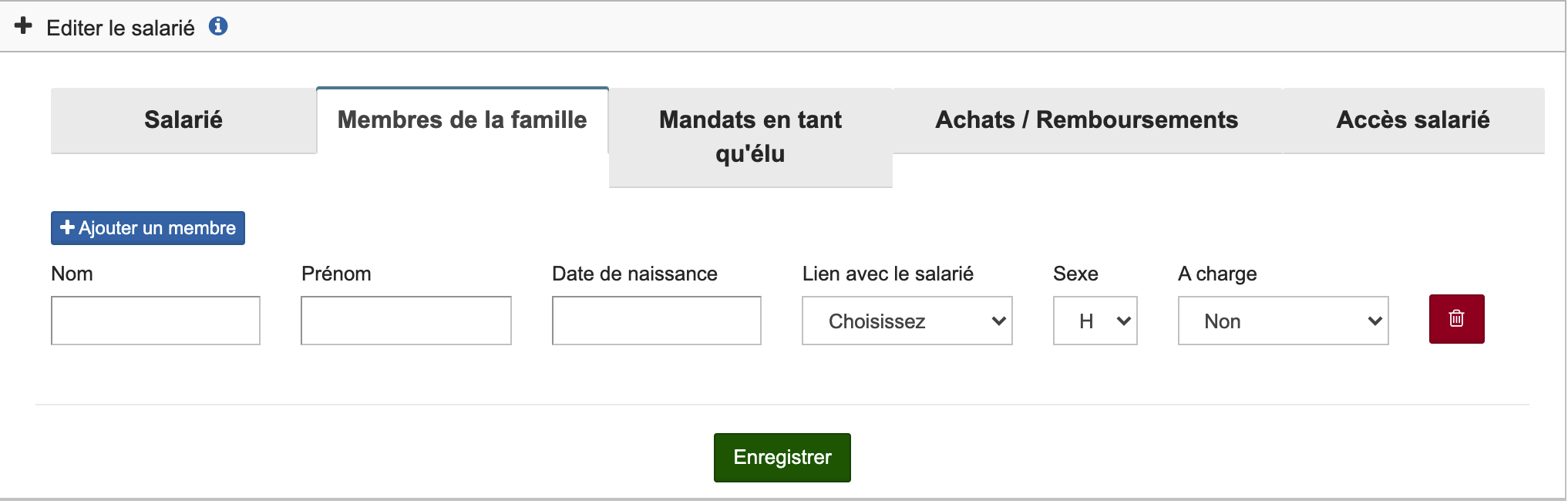Click the plus icon beside Editer le salarié
This screenshot has height=504, width=1568.
pyautogui.click(x=23, y=26)
